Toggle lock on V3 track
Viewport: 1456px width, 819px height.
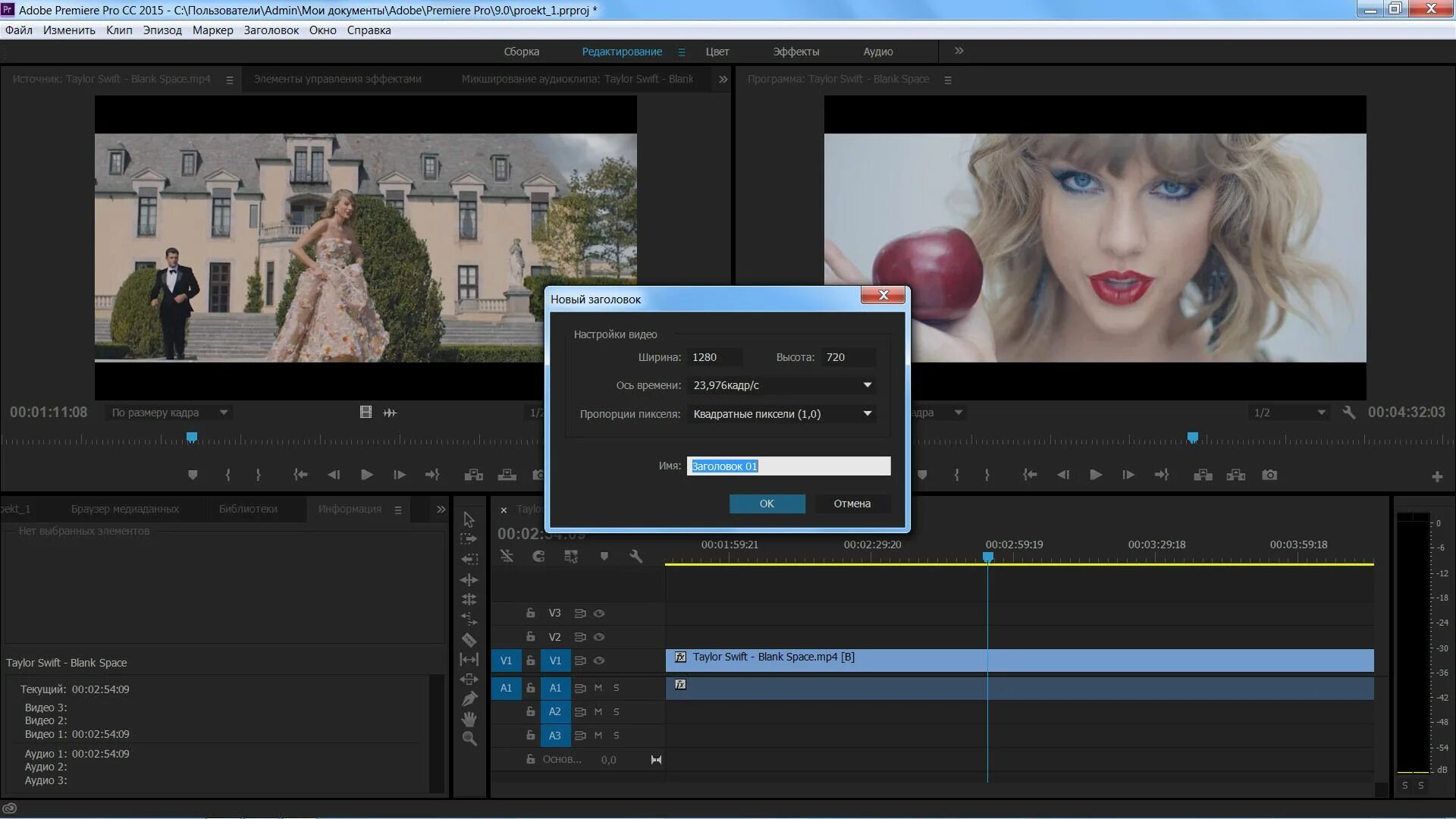pyautogui.click(x=531, y=613)
